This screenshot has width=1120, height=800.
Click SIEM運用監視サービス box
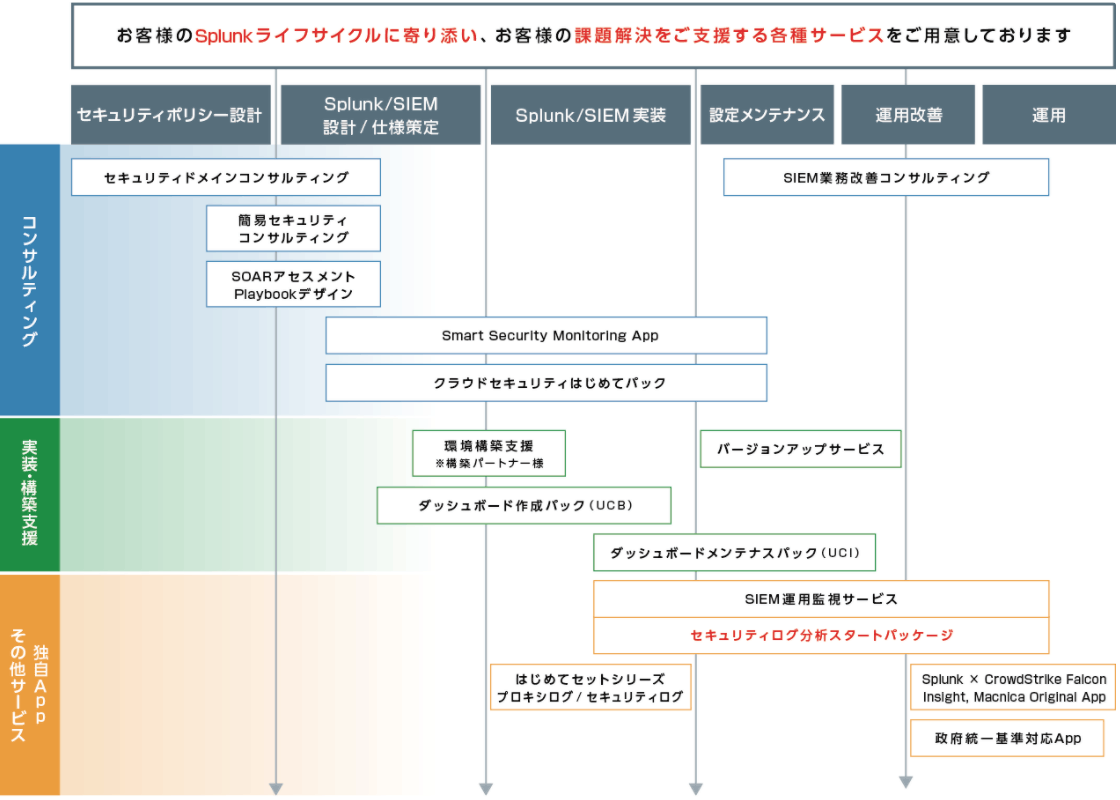[x=821, y=599]
